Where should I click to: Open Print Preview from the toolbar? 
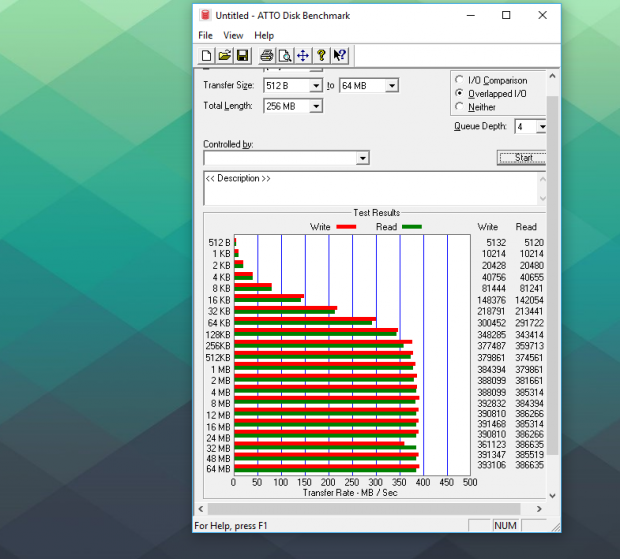285,56
